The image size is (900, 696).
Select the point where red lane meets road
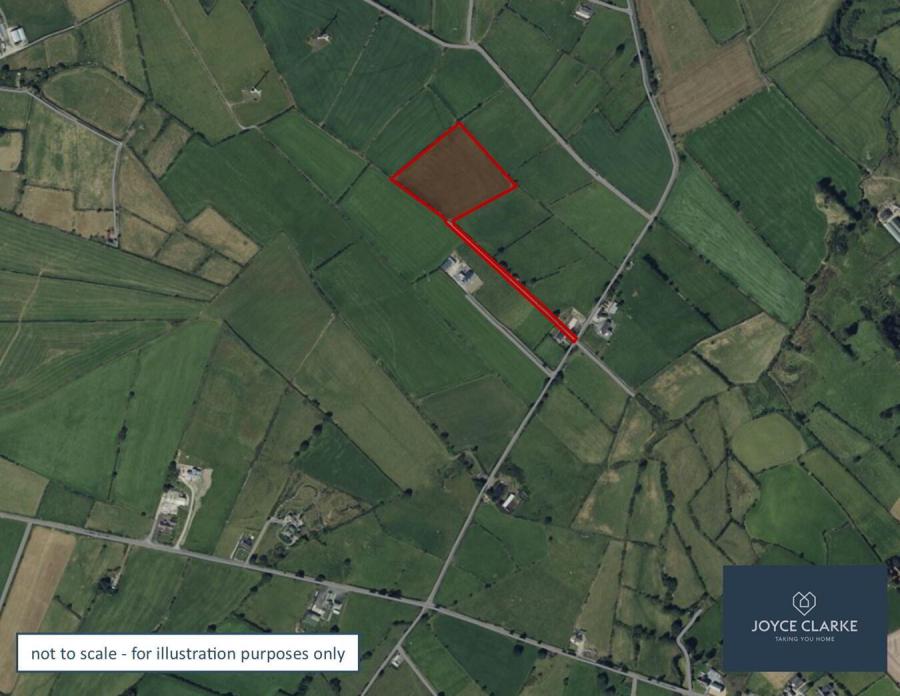coord(573,340)
